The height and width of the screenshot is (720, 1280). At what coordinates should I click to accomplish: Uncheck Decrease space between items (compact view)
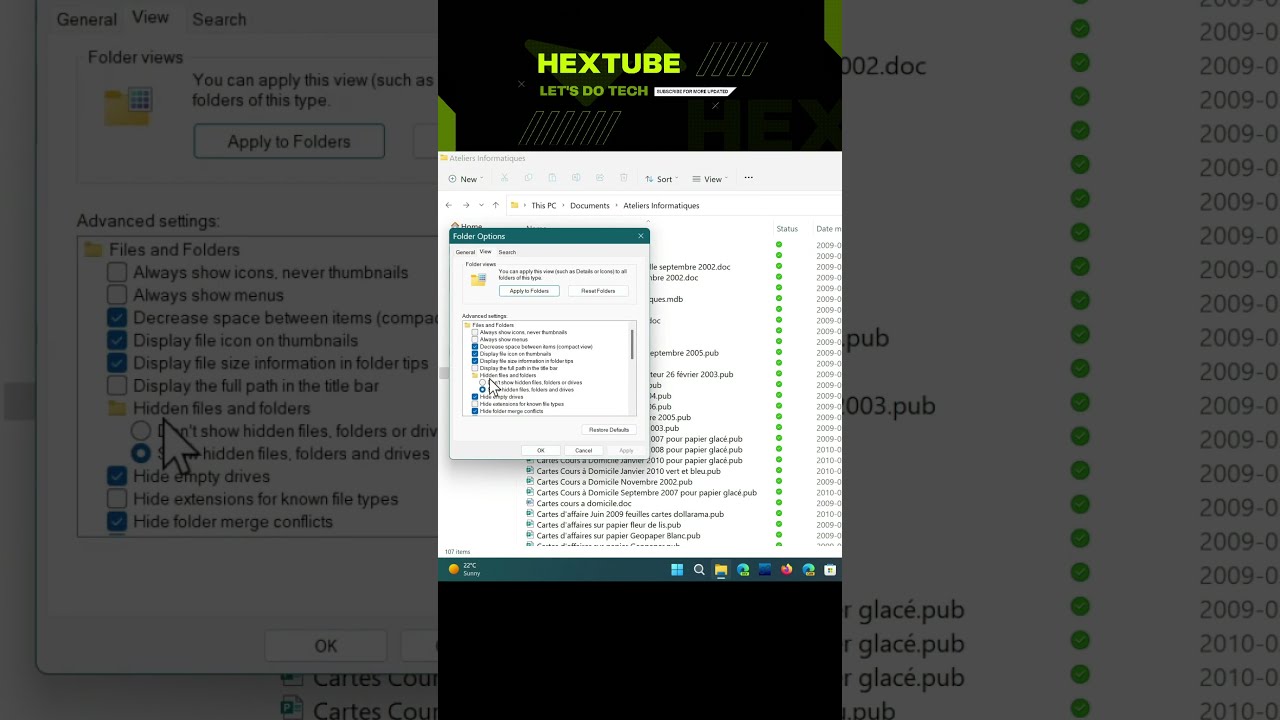click(x=475, y=347)
